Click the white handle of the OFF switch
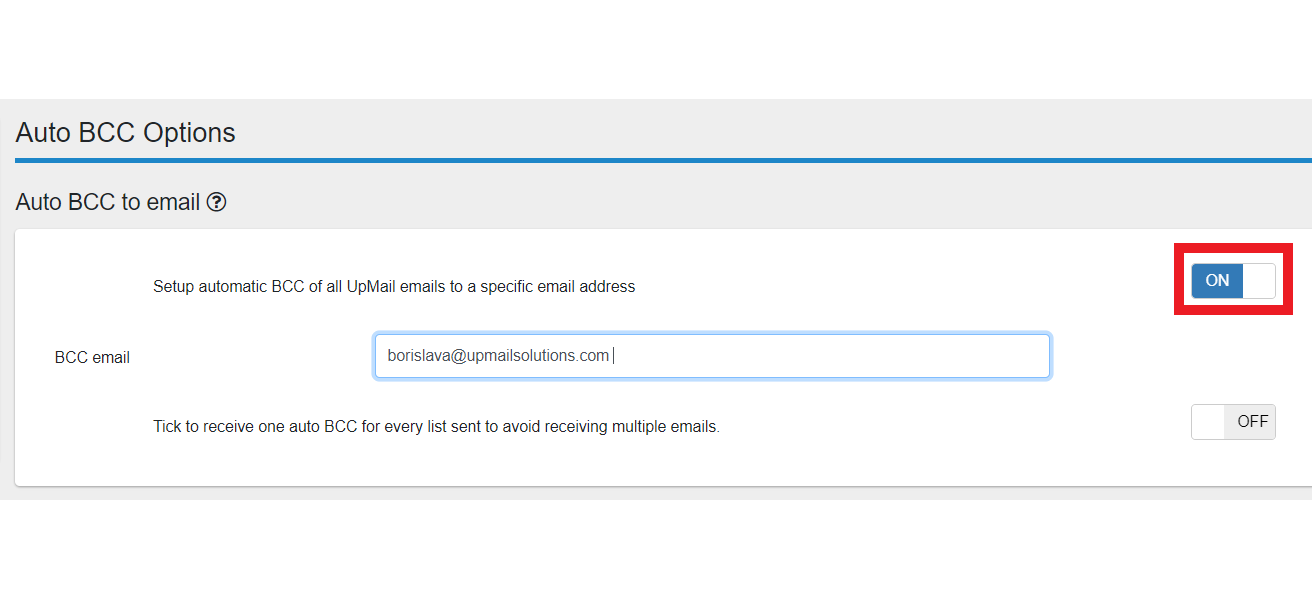 [x=1208, y=422]
